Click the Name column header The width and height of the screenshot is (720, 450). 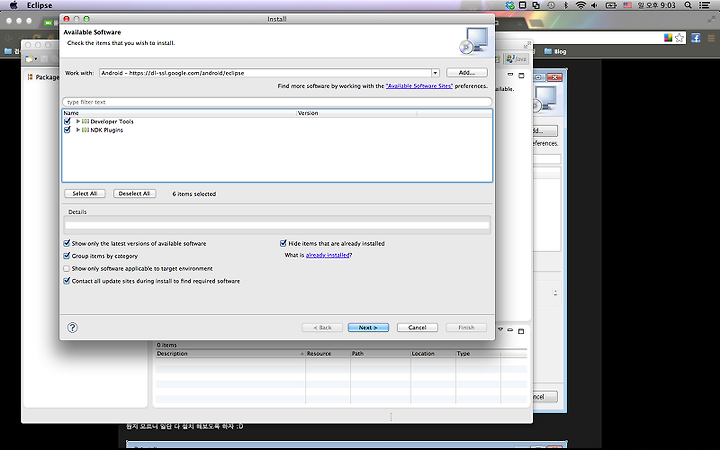tap(180, 113)
